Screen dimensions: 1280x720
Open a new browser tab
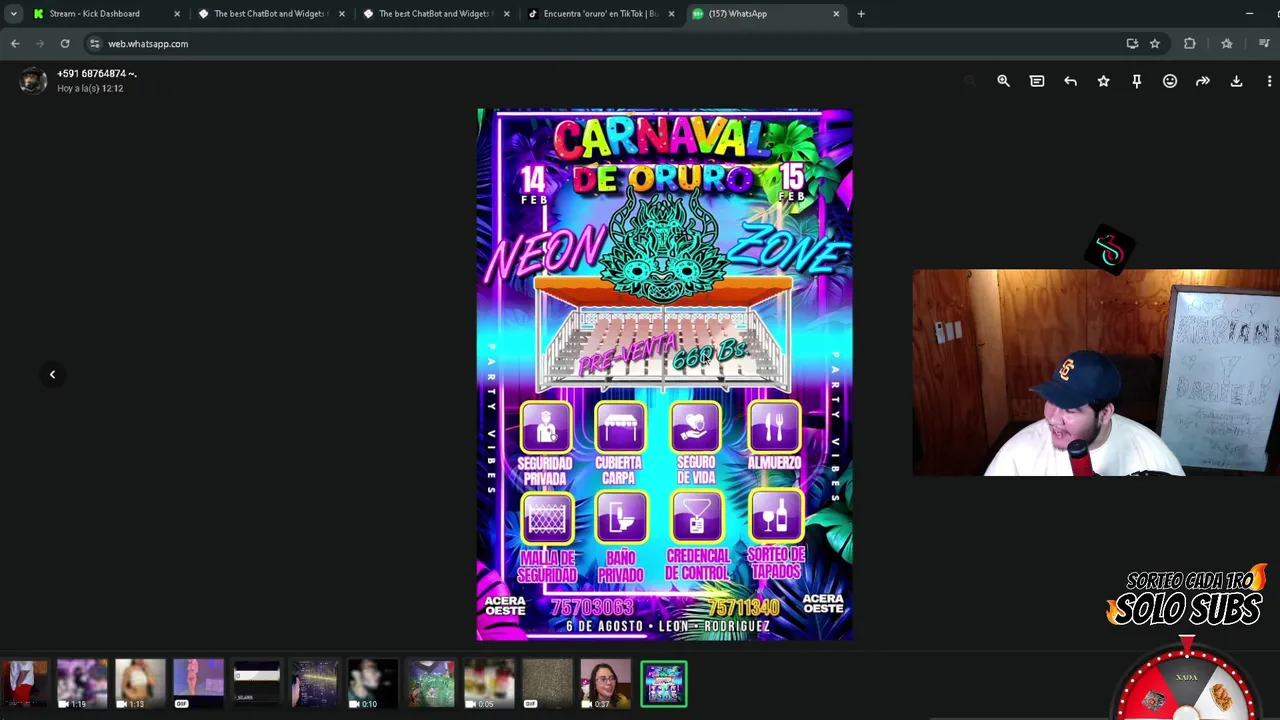point(861,14)
